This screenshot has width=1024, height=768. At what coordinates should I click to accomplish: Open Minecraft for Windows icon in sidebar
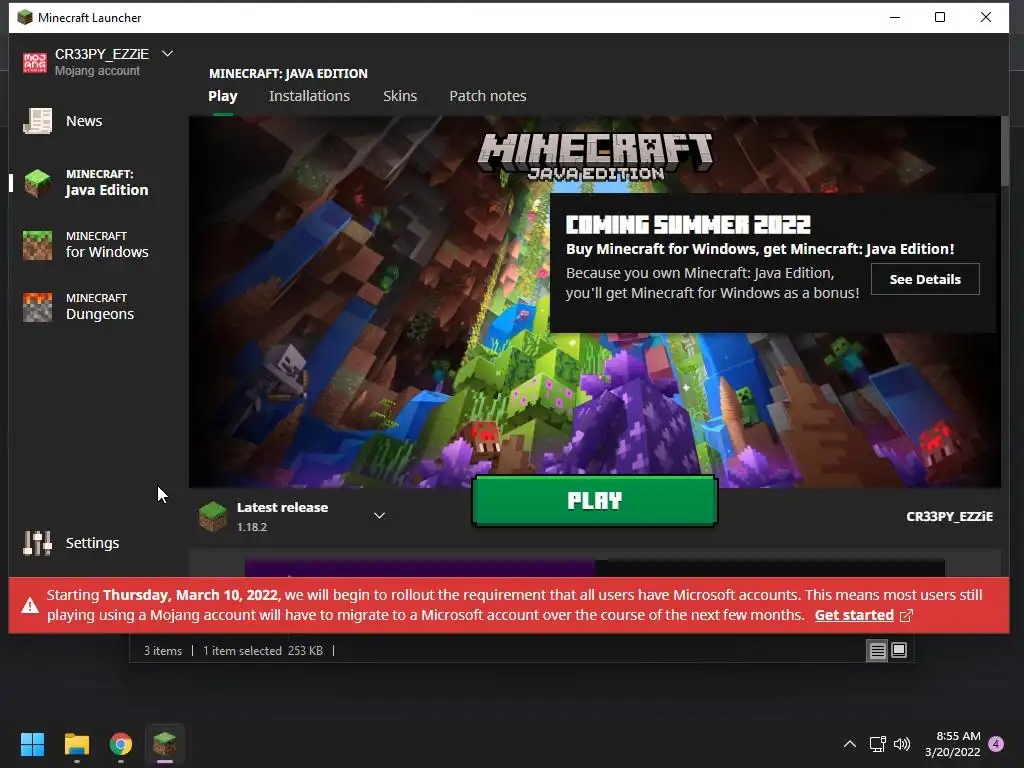(37, 245)
